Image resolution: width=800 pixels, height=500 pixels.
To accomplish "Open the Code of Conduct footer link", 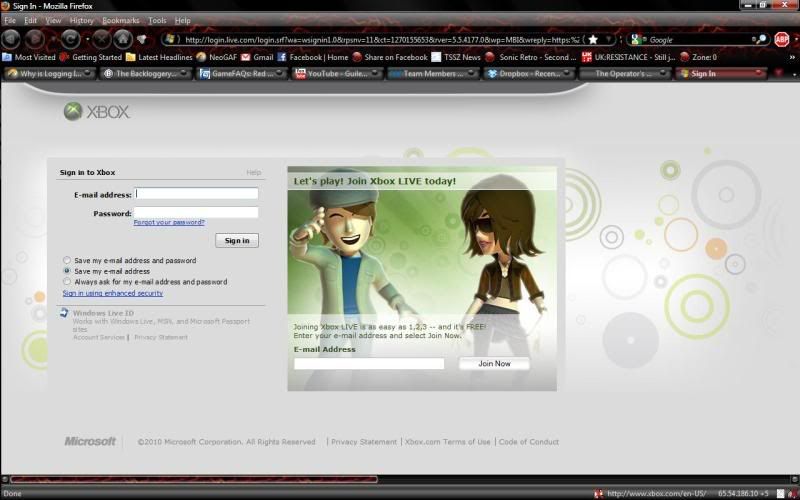I will point(529,442).
